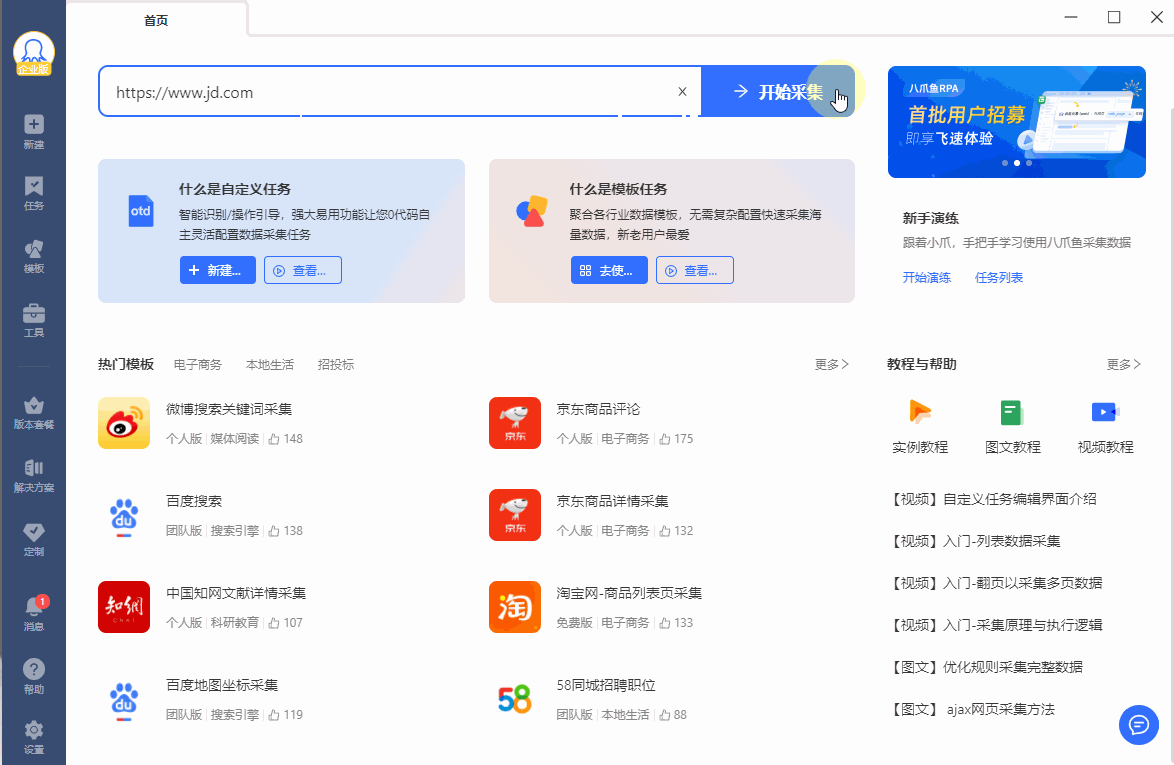Image resolution: width=1174 pixels, height=765 pixels.
Task: Switch to the 首页 tab
Action: (x=156, y=20)
